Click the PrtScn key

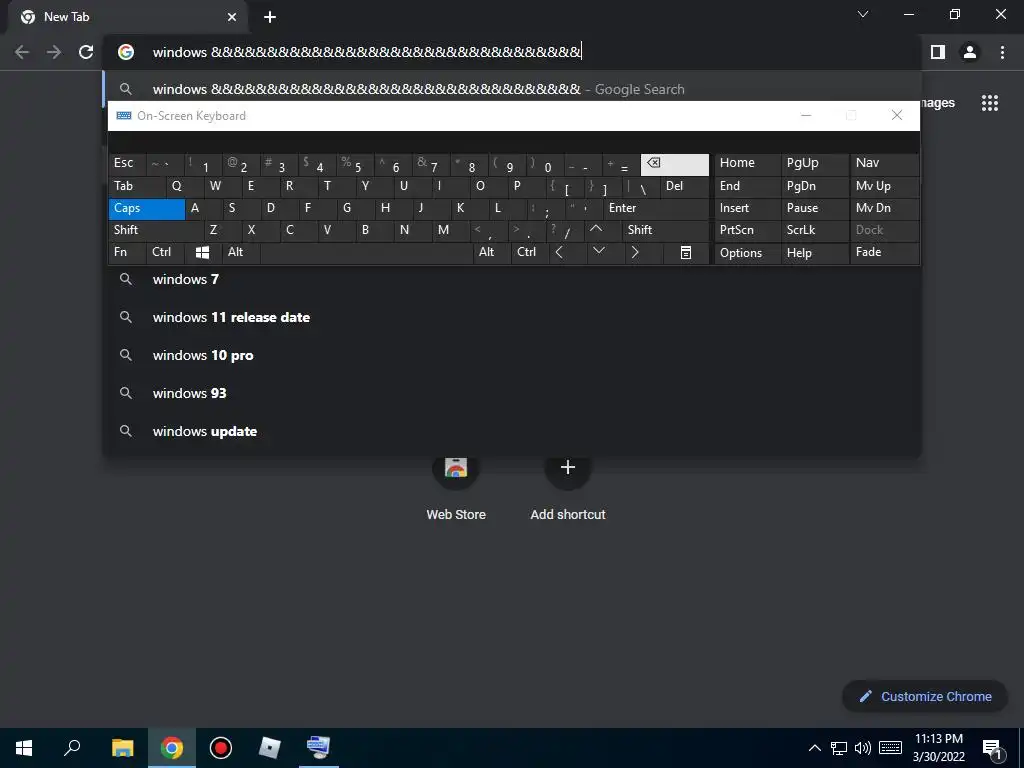[x=748, y=231]
